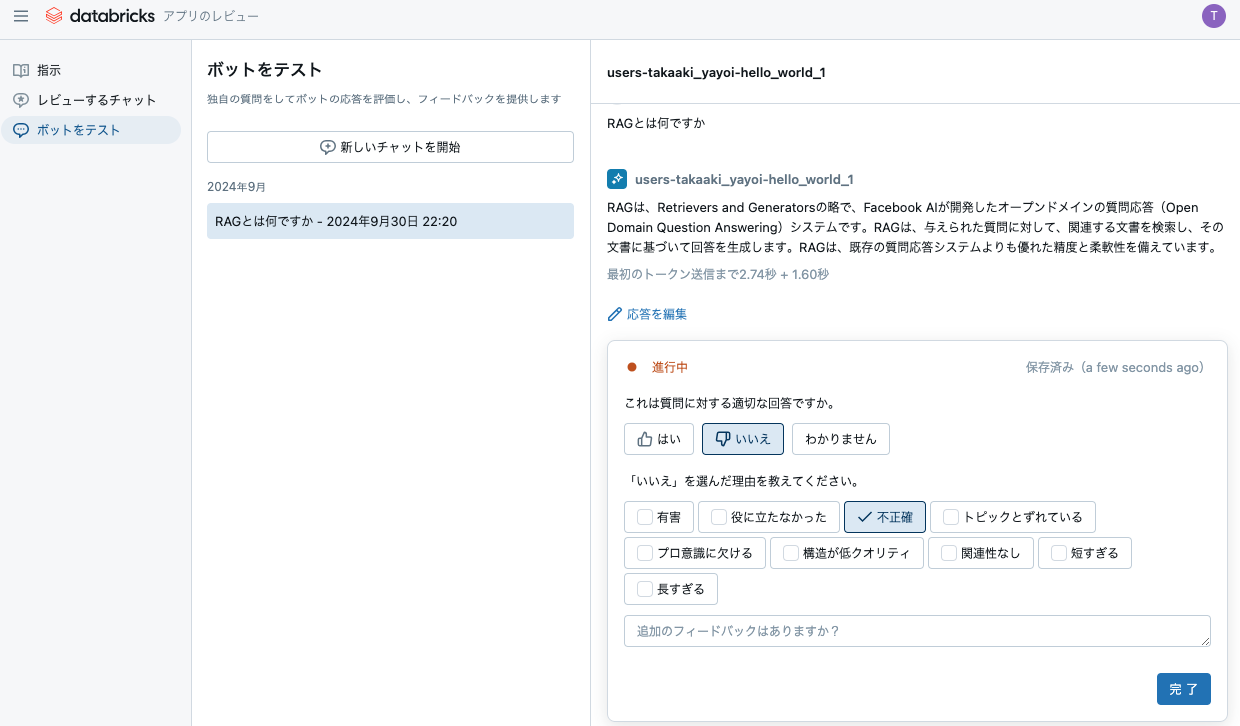Click the pencil icon next to 応答を編集
Viewport: 1240px width, 726px height.
tap(614, 313)
